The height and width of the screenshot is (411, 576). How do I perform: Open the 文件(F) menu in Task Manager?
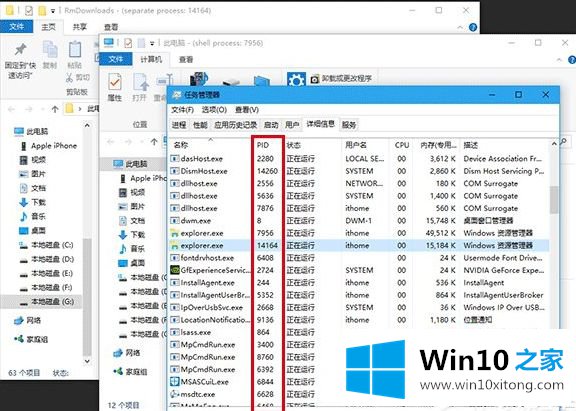point(182,110)
